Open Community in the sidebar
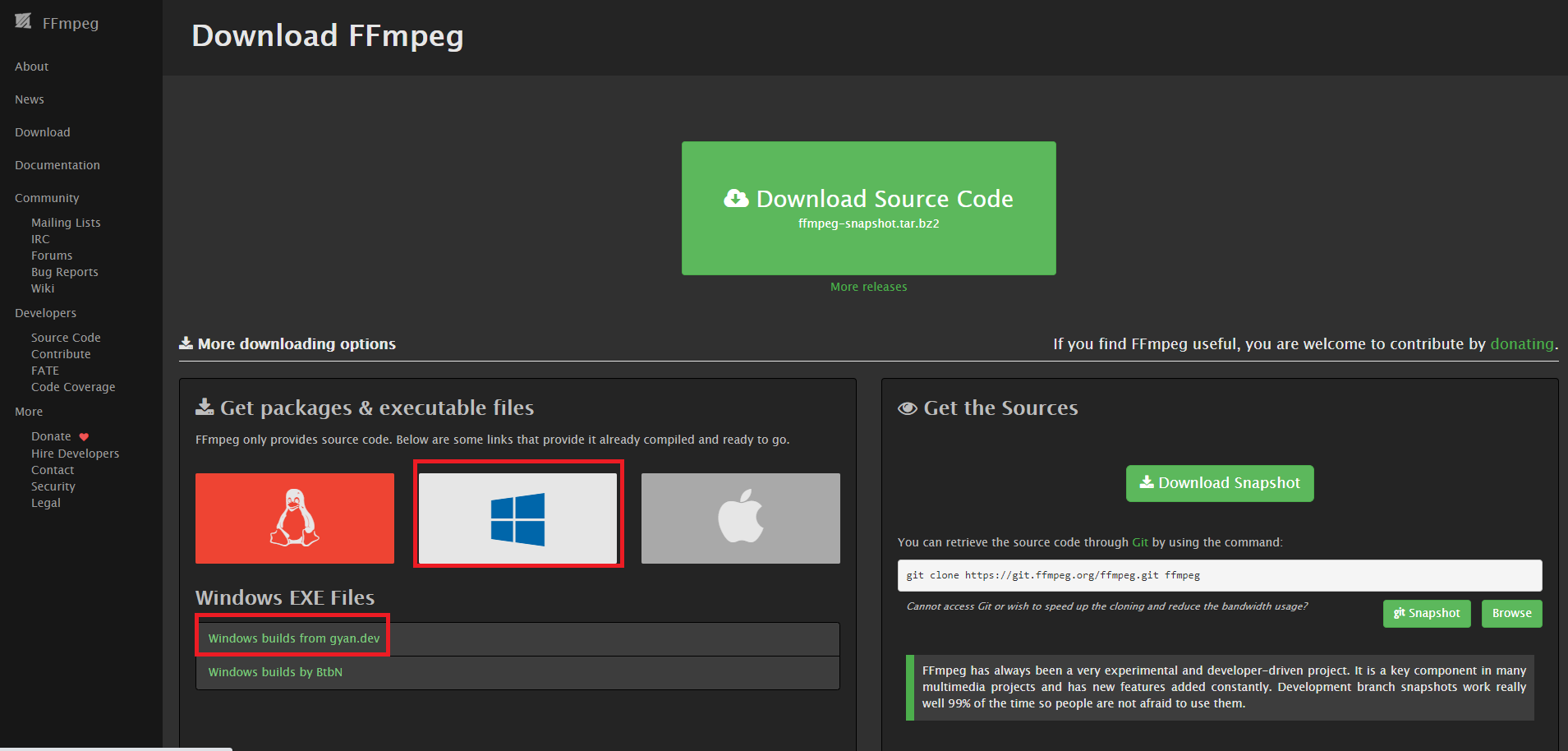The image size is (1568, 751). 47,198
